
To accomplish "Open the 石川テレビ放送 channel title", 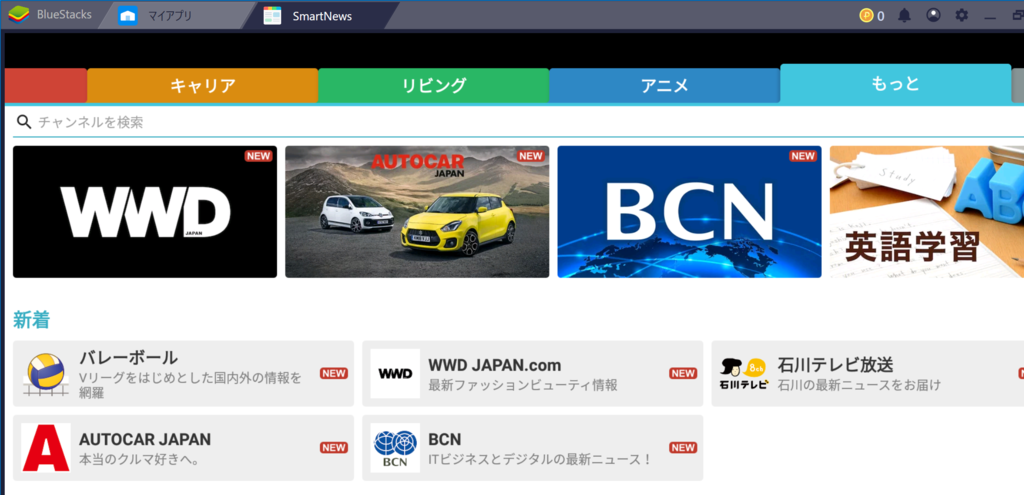I will click(835, 365).
